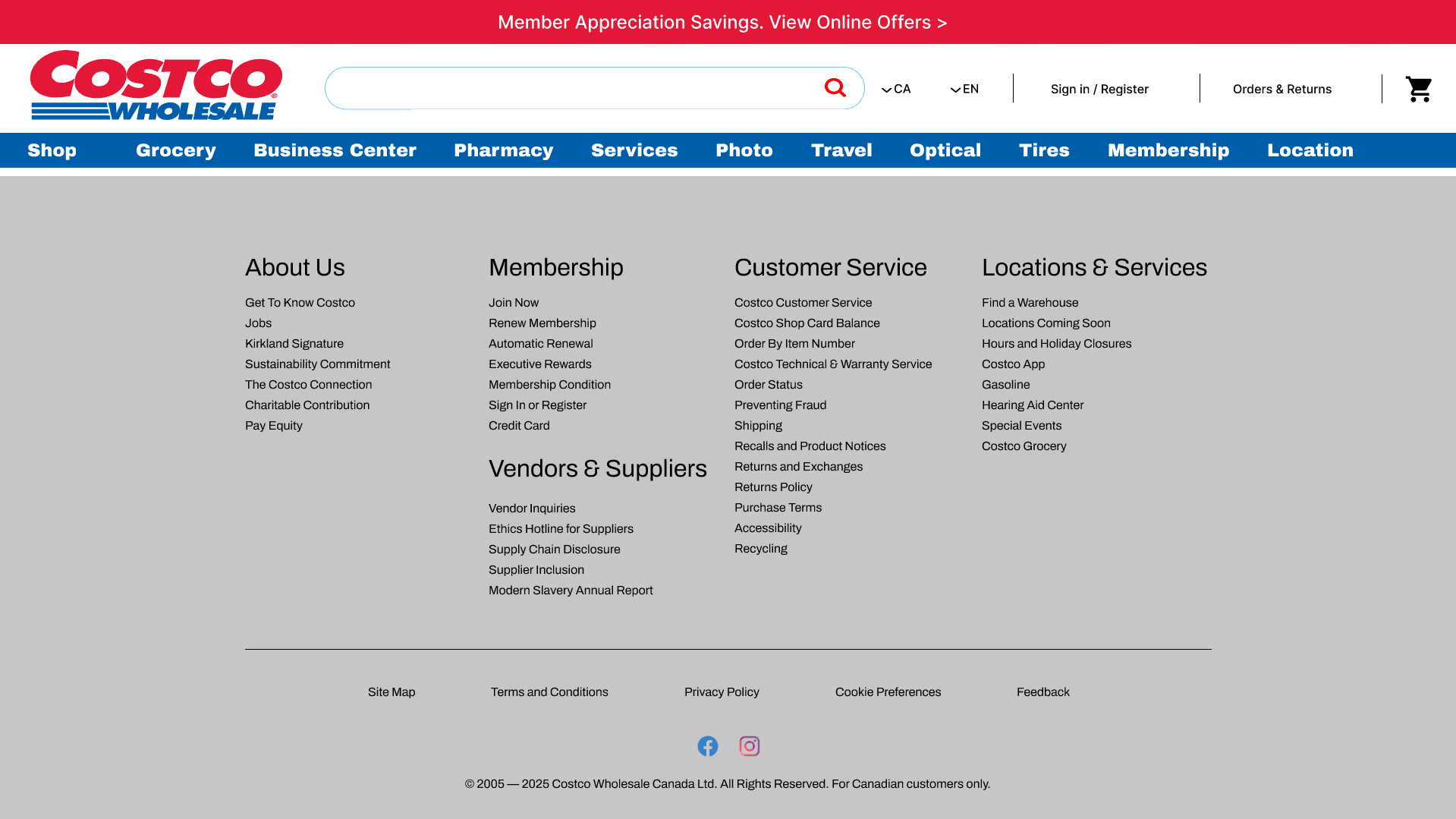Open the Preventing Fraud link
This screenshot has height=819, width=1456.
tap(780, 405)
